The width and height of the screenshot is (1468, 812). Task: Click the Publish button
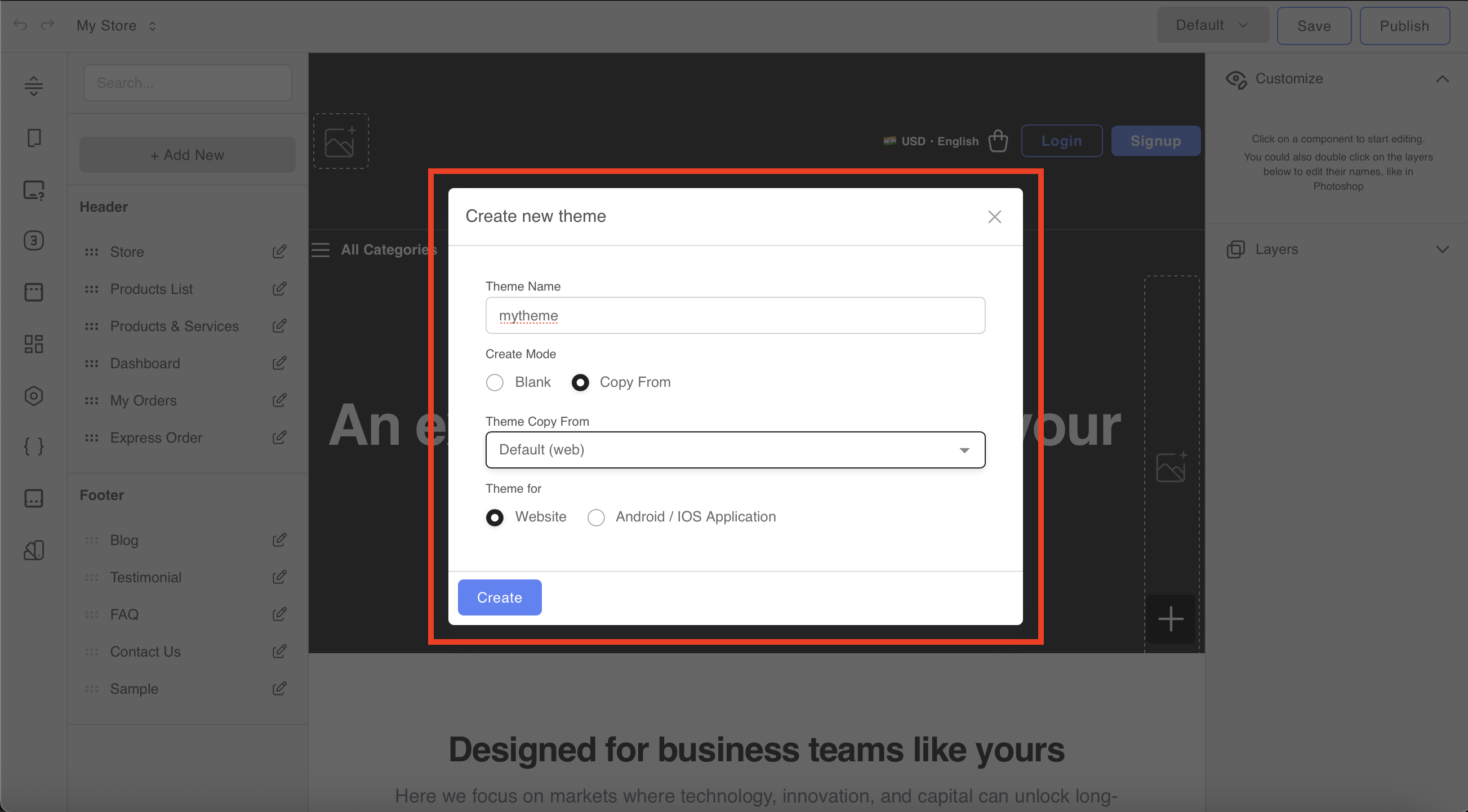tap(1404, 26)
